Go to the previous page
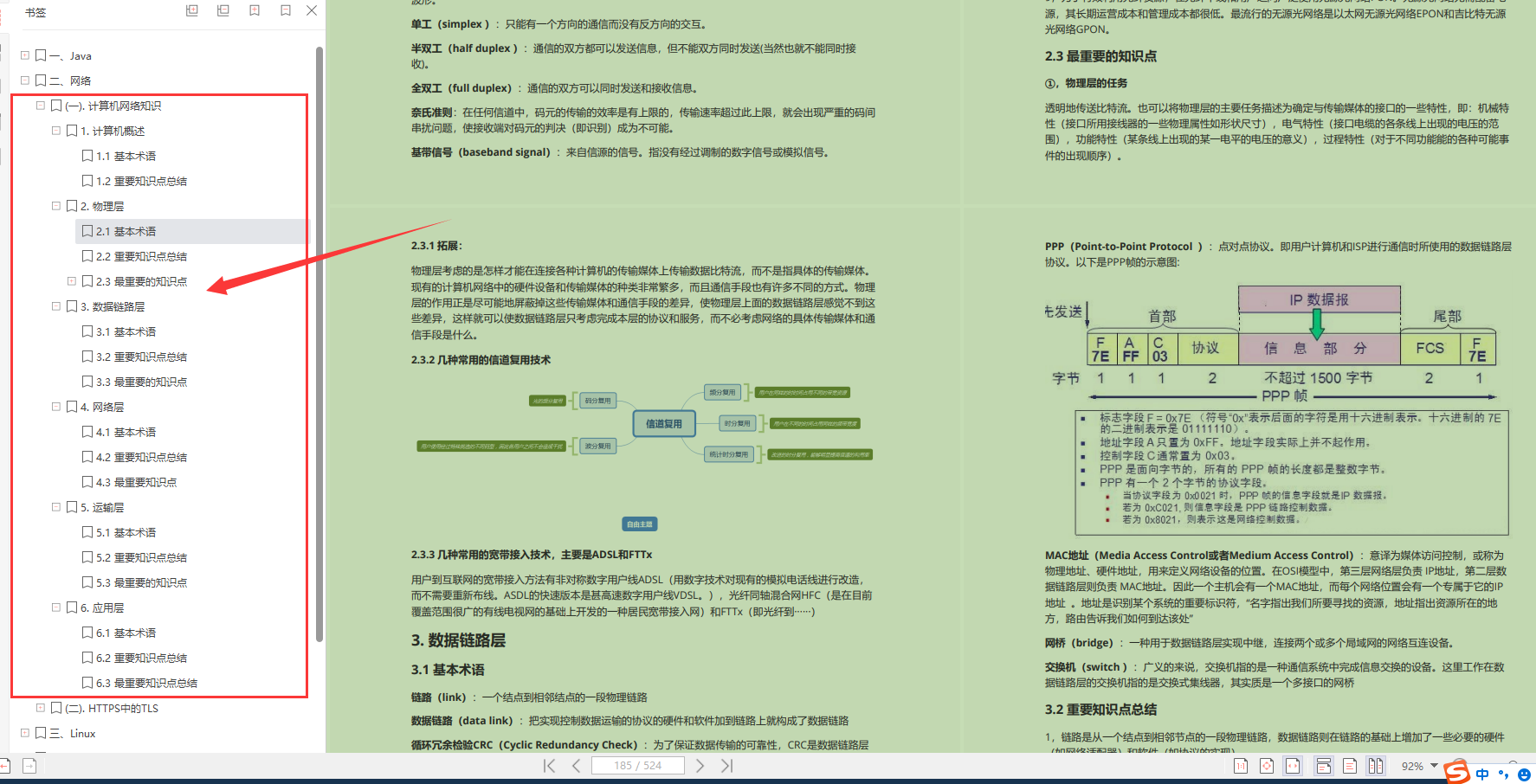Viewport: 1536px width, 784px height. point(577,766)
